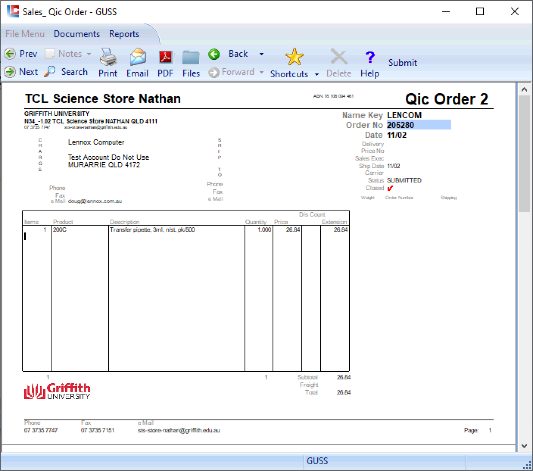The image size is (533, 471).
Task: Click the GUSS status bar label
Action: [x=317, y=461]
